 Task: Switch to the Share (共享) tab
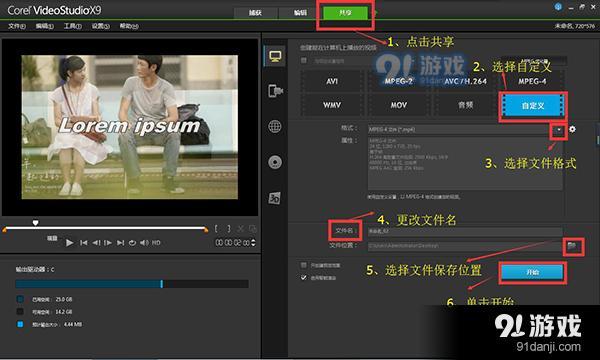(346, 13)
